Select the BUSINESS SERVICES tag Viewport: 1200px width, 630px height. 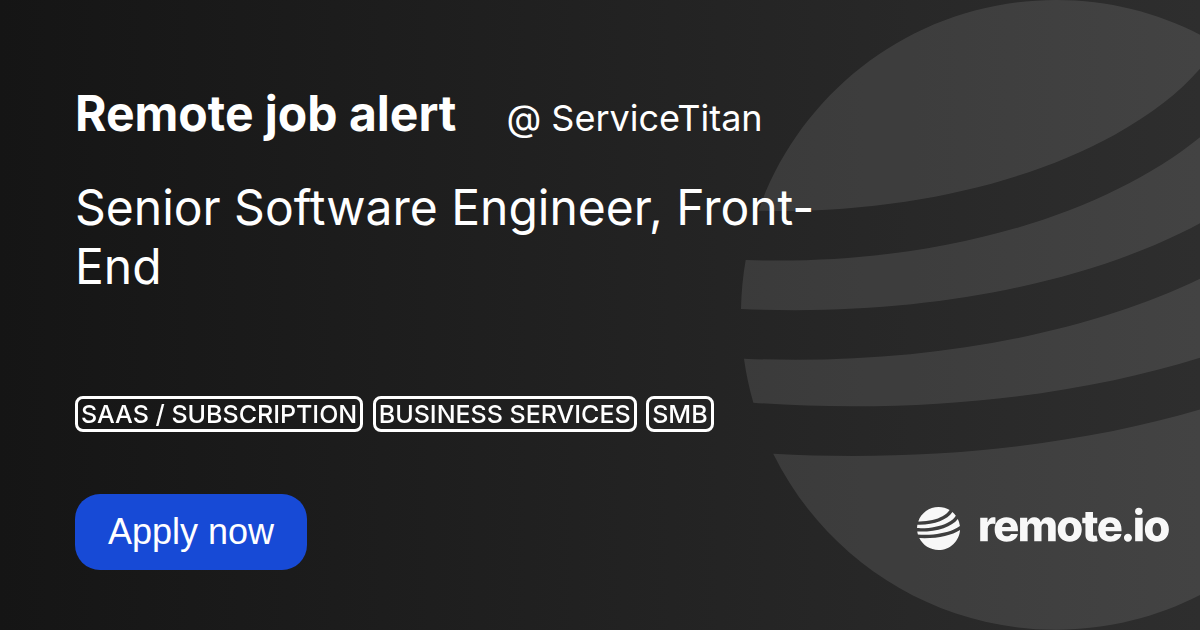tap(505, 414)
